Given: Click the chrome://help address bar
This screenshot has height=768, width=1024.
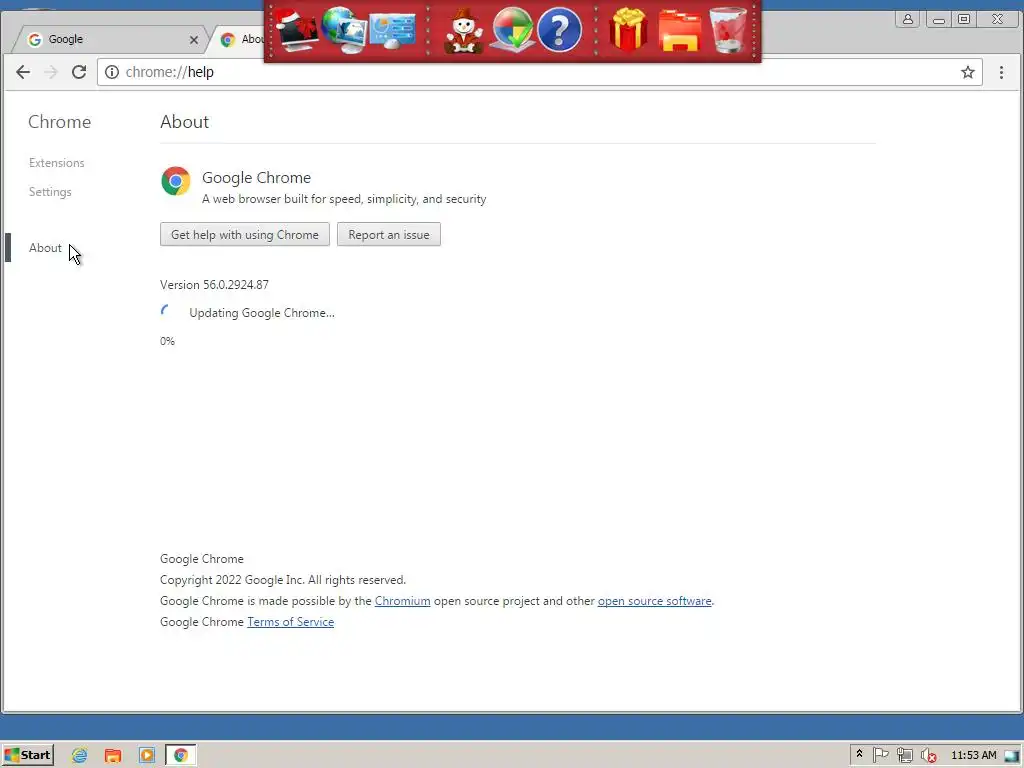Looking at the screenshot, I should pyautogui.click(x=539, y=72).
